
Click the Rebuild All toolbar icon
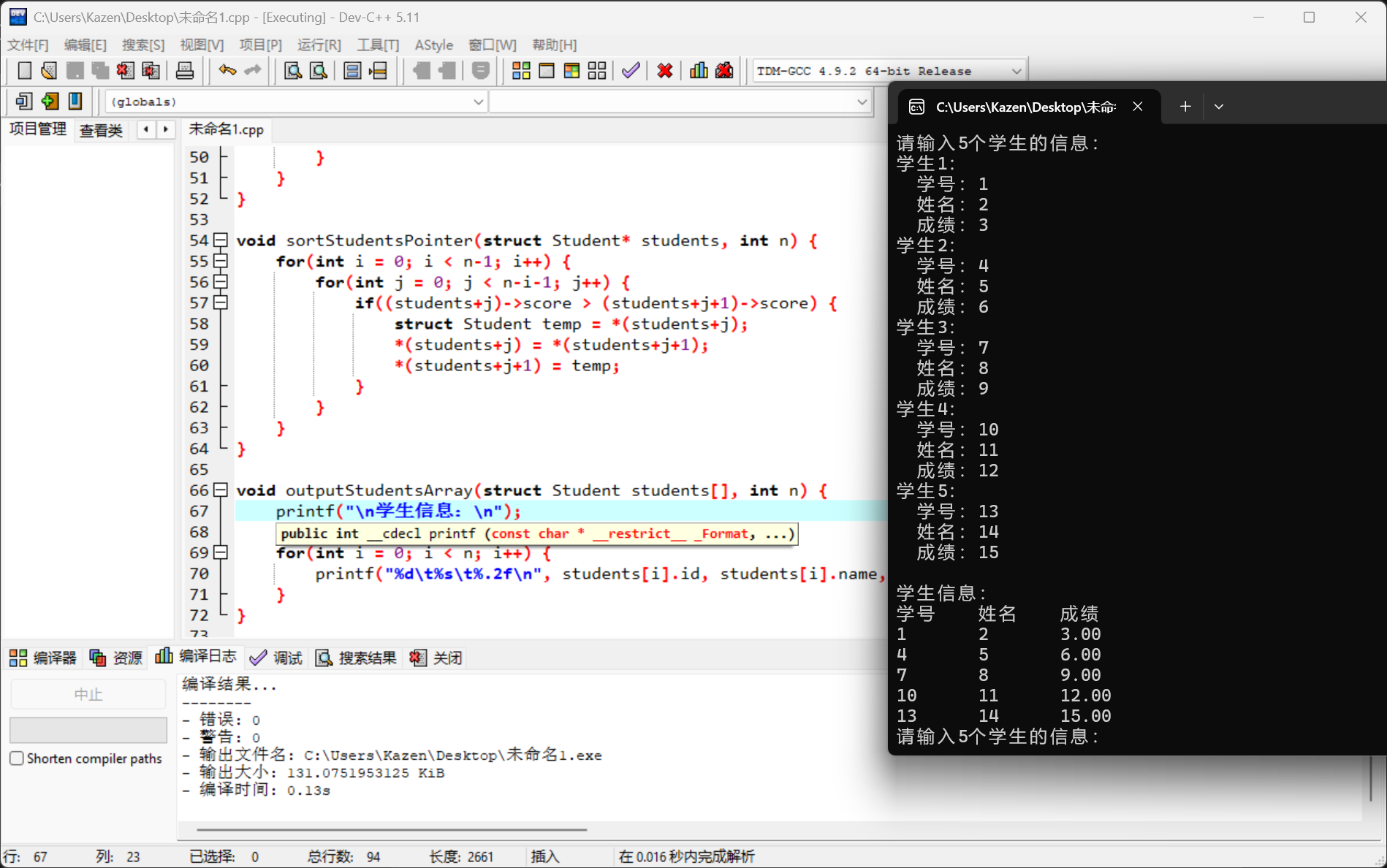596,70
